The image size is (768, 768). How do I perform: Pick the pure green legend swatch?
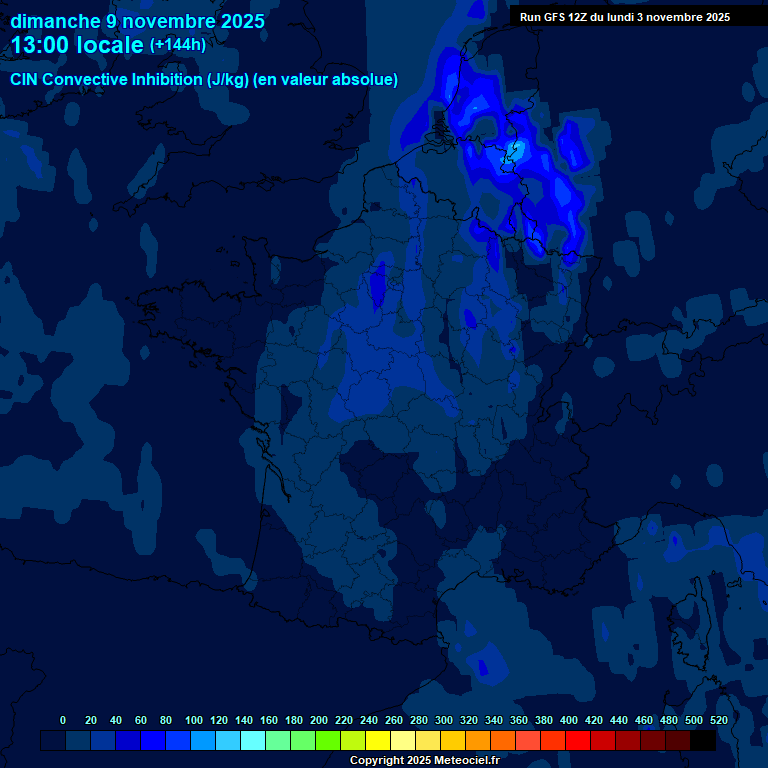[x=327, y=740]
